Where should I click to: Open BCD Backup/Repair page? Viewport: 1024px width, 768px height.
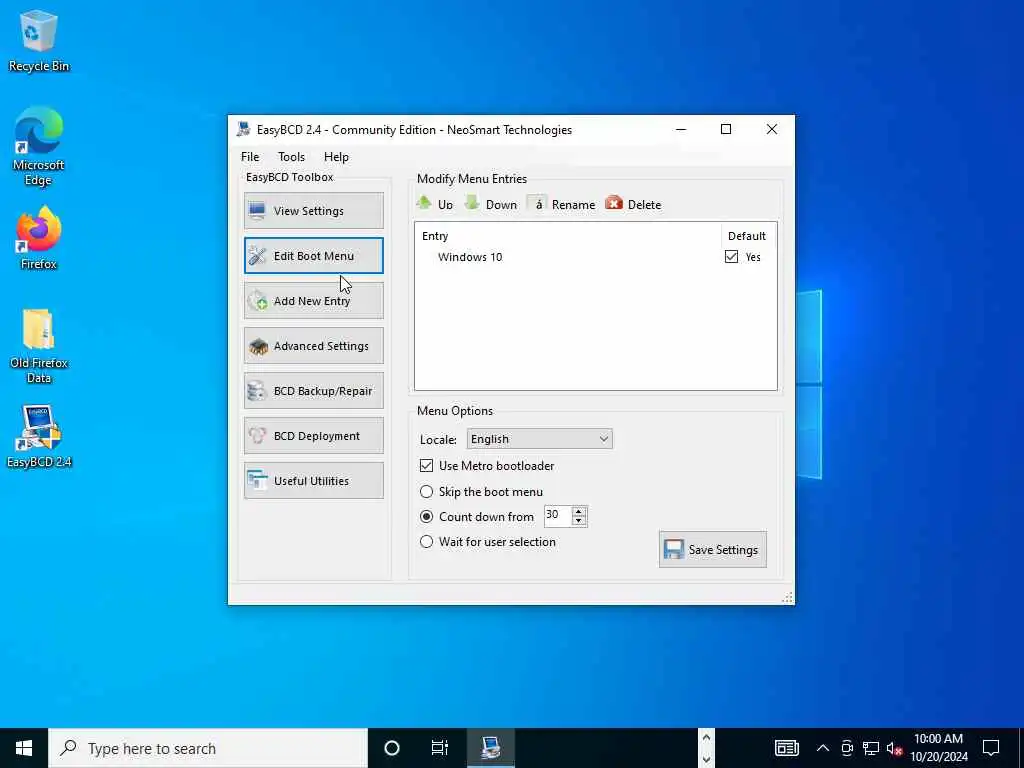[313, 391]
